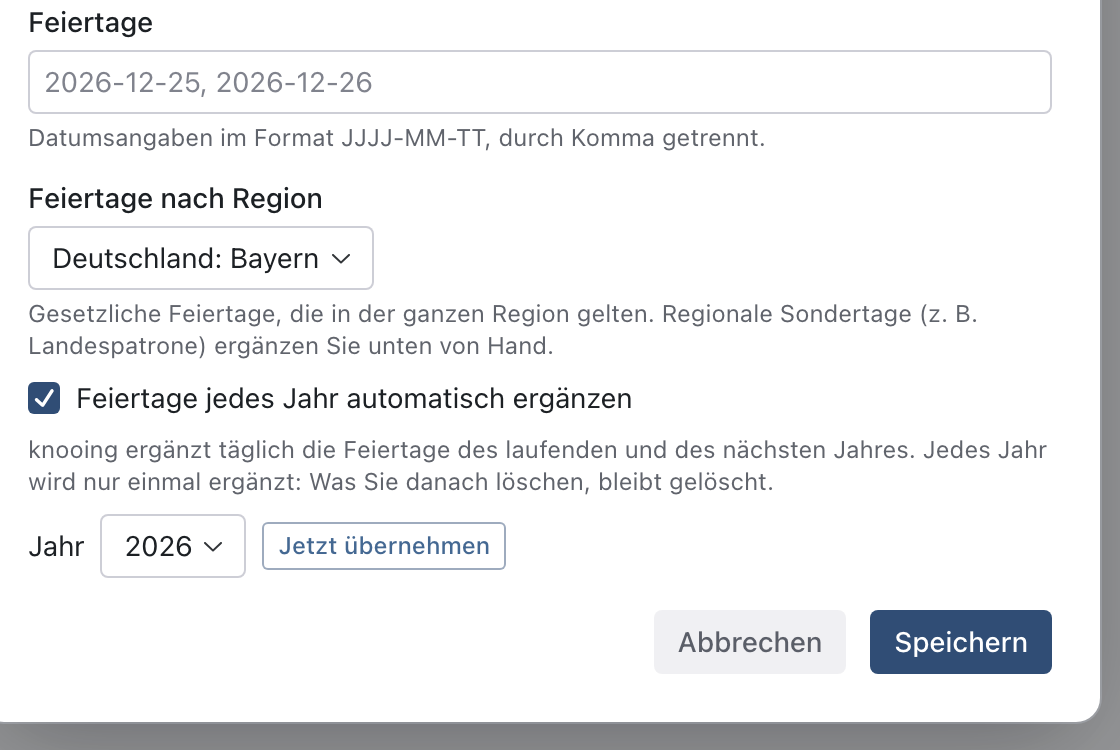Open the Deutschland: Bayern region dropdown

pos(201,258)
